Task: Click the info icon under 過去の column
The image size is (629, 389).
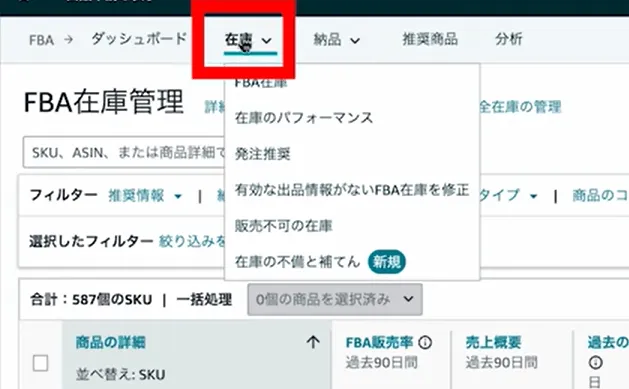Action: coord(595,363)
